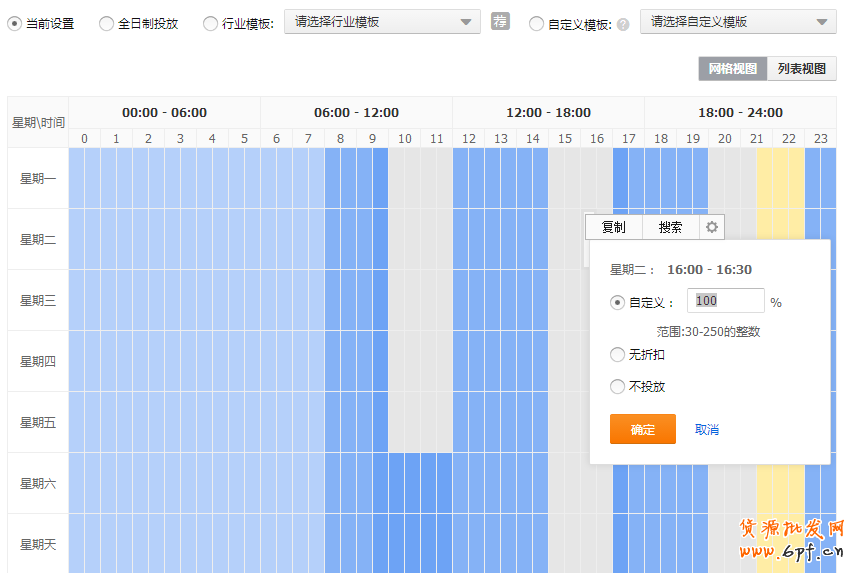The height and width of the screenshot is (573, 854).
Task: Switch to 网格视图 tab
Action: point(733,69)
